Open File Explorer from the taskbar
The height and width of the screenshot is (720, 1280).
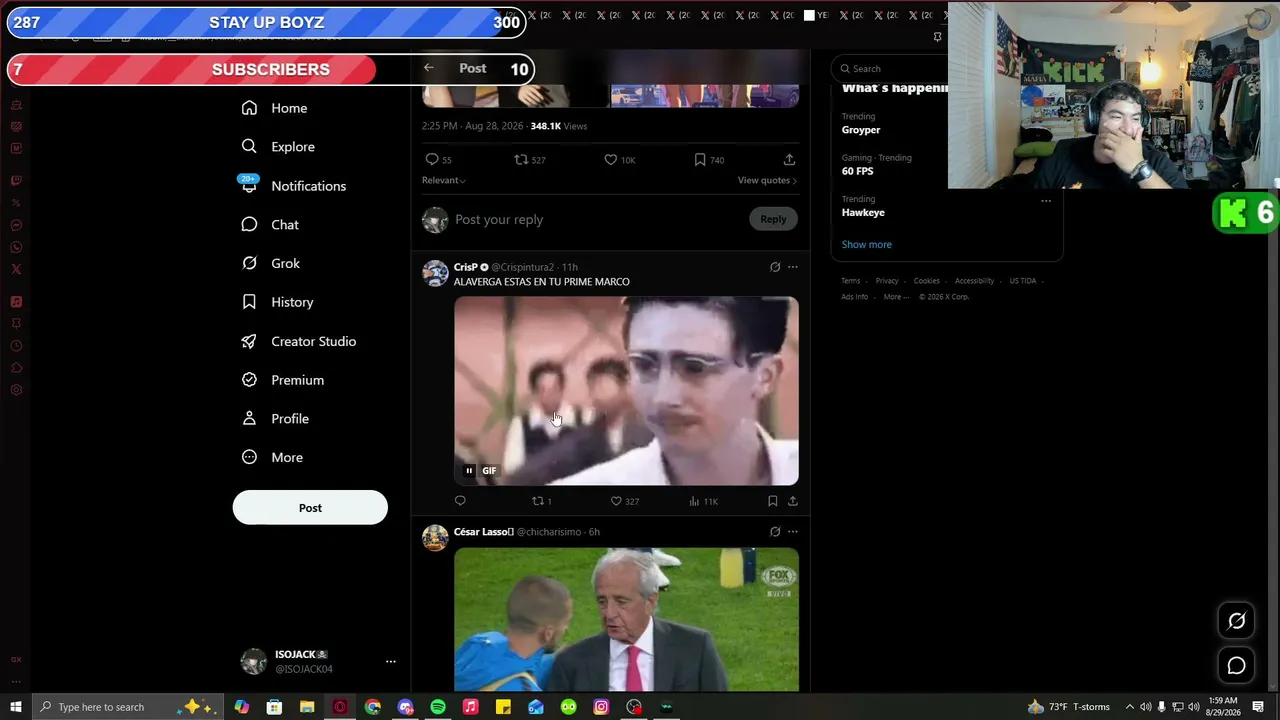pos(307,707)
